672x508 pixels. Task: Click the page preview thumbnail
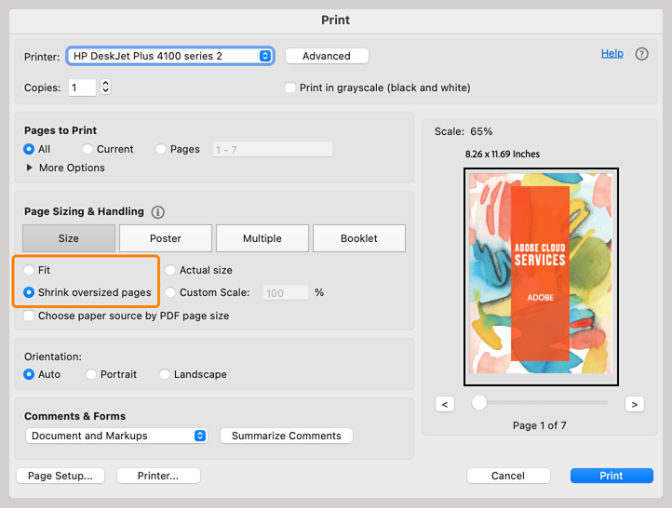[540, 275]
